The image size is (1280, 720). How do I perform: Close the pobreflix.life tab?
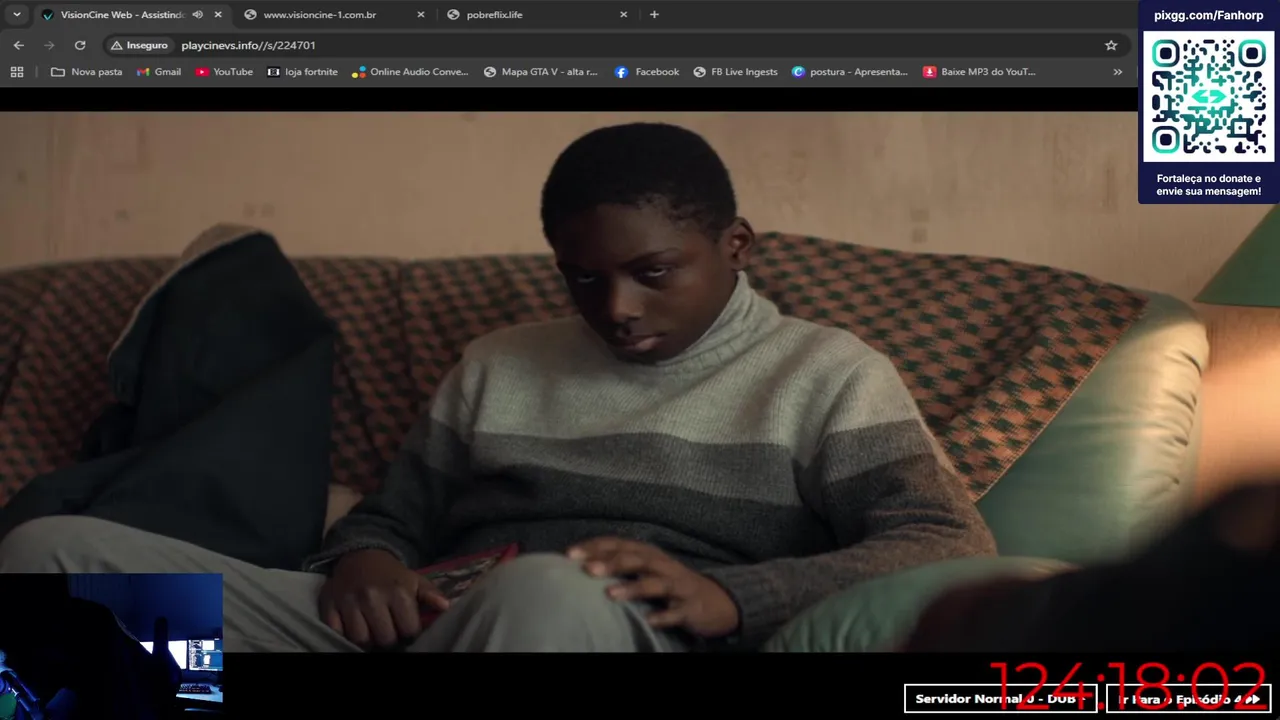pos(624,15)
